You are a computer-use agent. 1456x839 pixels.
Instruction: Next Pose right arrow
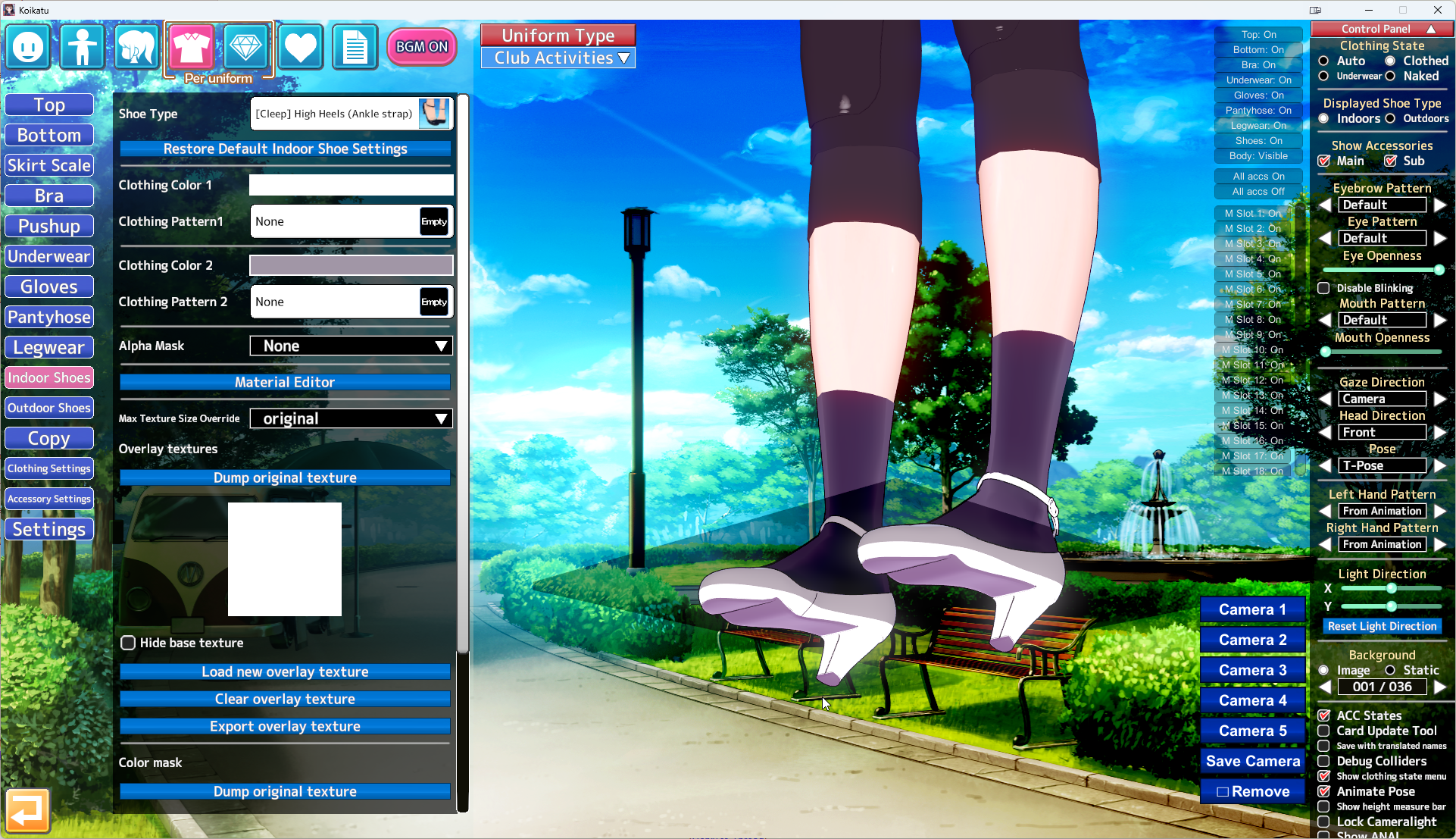click(1440, 465)
